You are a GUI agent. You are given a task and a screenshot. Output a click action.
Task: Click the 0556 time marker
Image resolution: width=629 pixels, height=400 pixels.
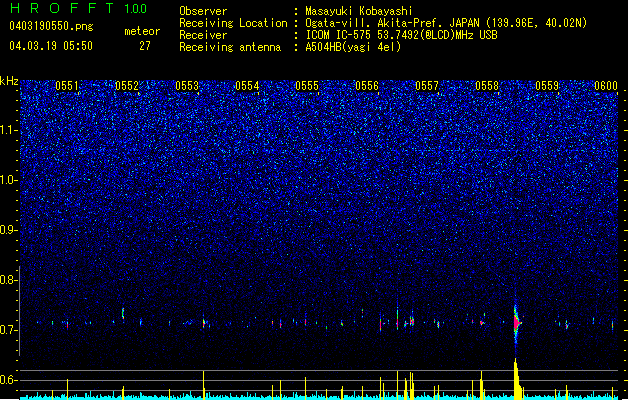(x=367, y=86)
